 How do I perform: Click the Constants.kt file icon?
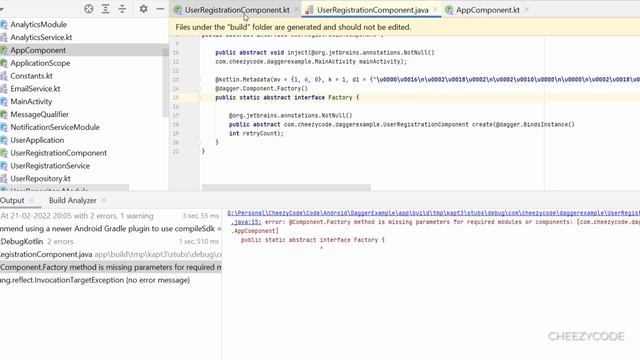tap(4, 76)
